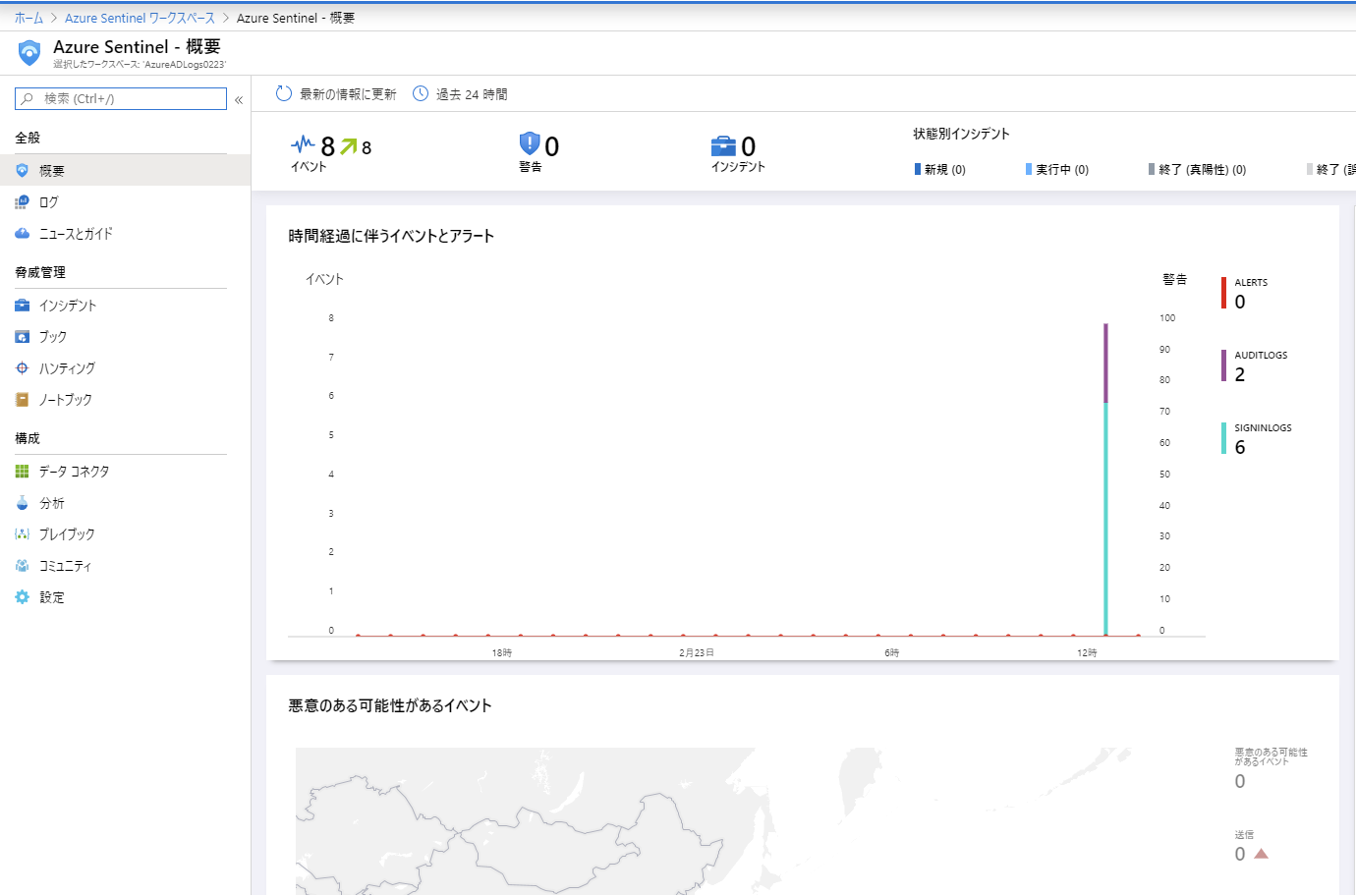
Task: Click the AUDITLOGS purple legend swatch
Action: point(1223,365)
